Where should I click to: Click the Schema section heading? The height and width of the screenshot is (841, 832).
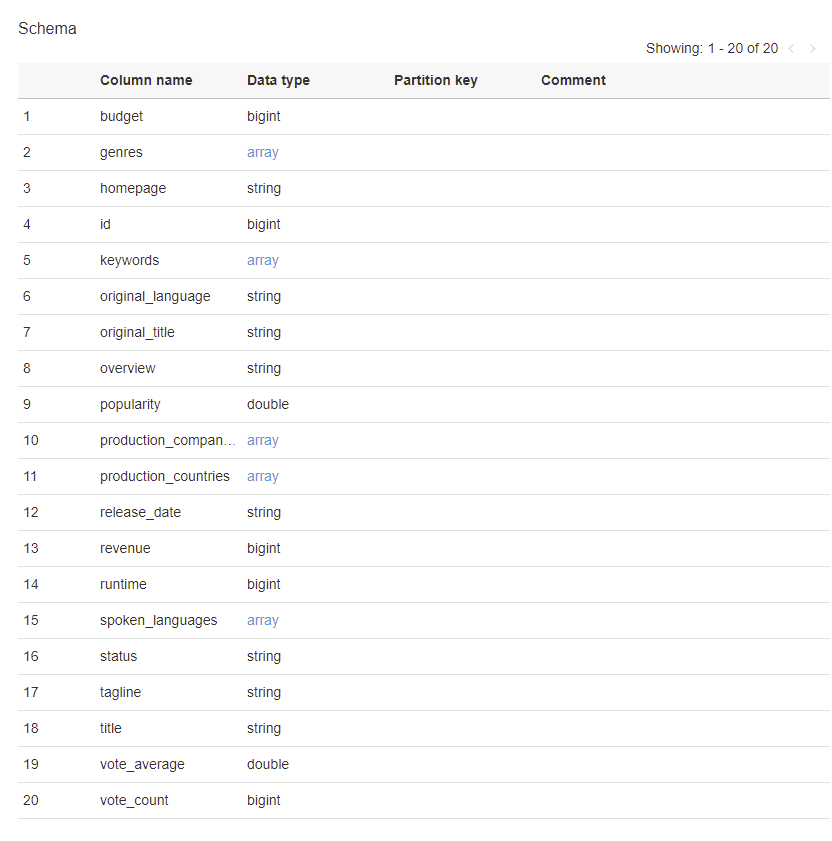point(47,28)
